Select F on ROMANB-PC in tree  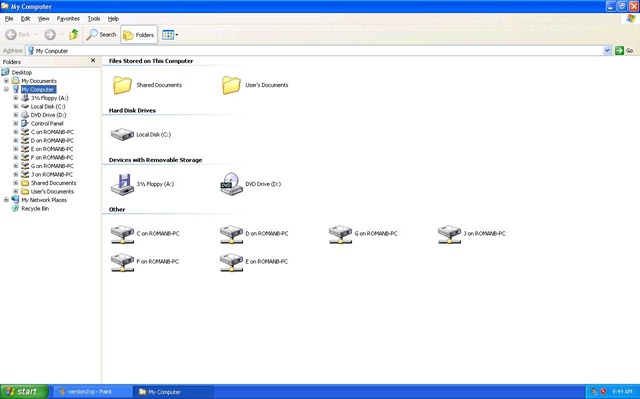(52, 157)
